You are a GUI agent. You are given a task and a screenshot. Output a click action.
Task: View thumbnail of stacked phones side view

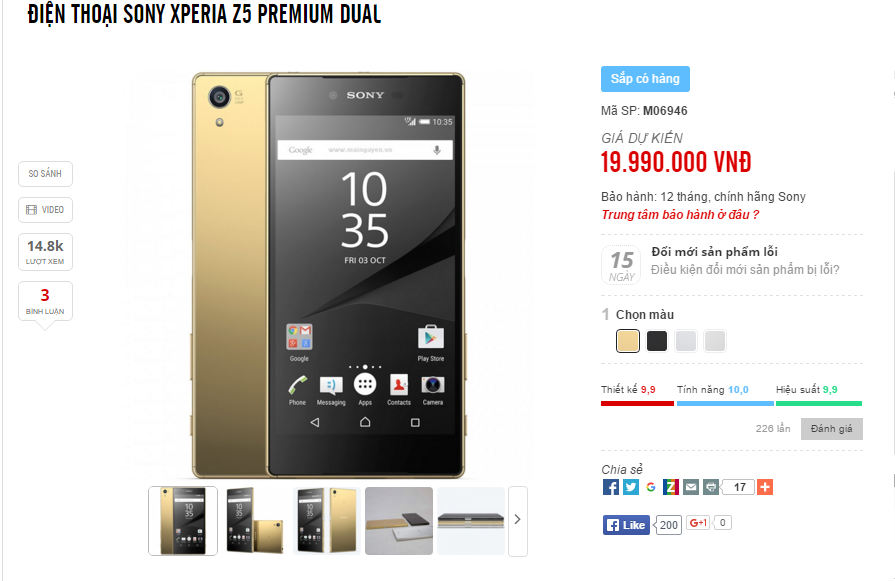point(471,521)
